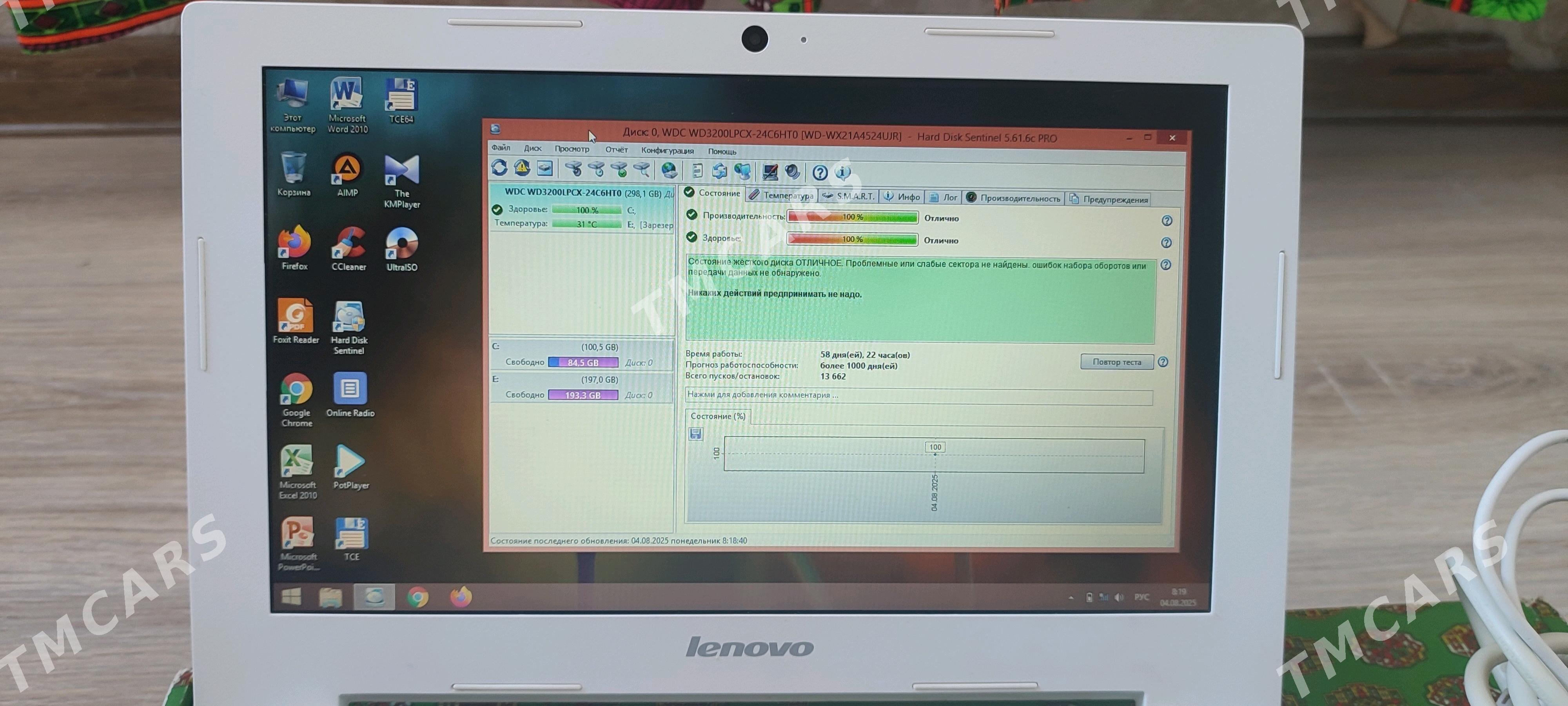Open the Помощь menu
1568x706 pixels.
tap(722, 151)
